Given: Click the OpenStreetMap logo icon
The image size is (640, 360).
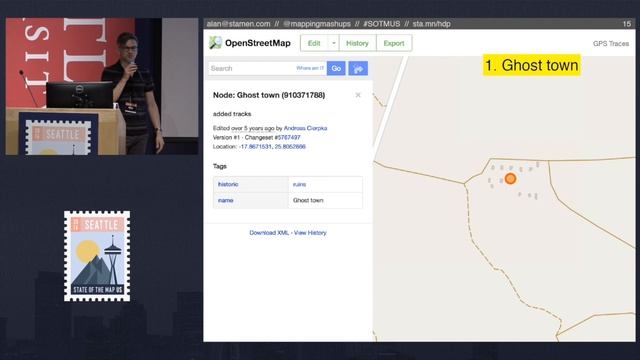Looking at the screenshot, I should pyautogui.click(x=215, y=43).
